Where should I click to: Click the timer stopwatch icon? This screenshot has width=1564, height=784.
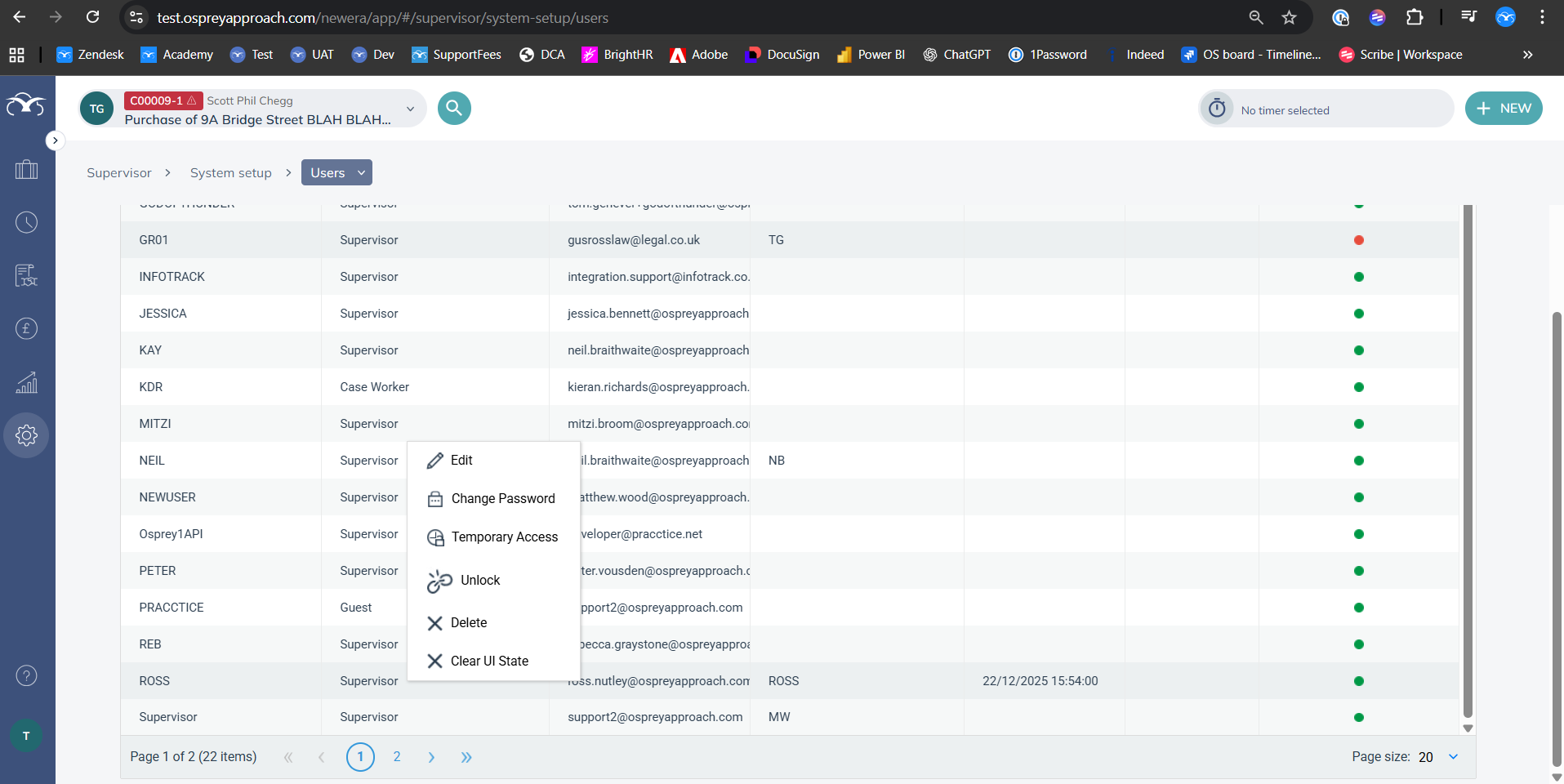point(1217,109)
